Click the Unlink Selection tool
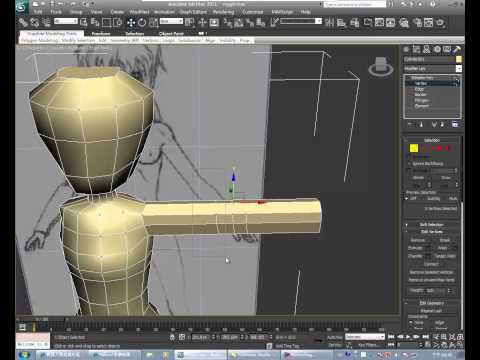Screen dimensions: 480x360 [34, 23]
